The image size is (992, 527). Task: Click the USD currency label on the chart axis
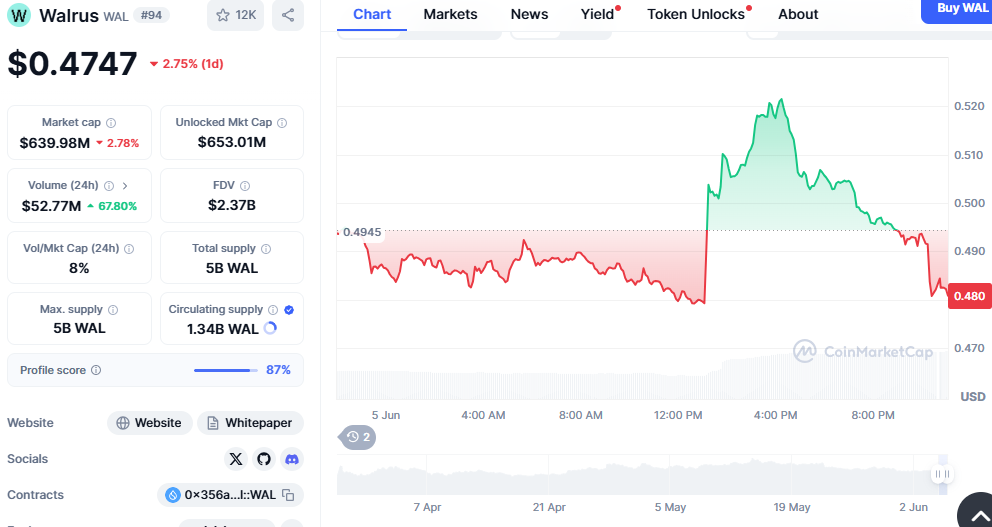click(972, 397)
